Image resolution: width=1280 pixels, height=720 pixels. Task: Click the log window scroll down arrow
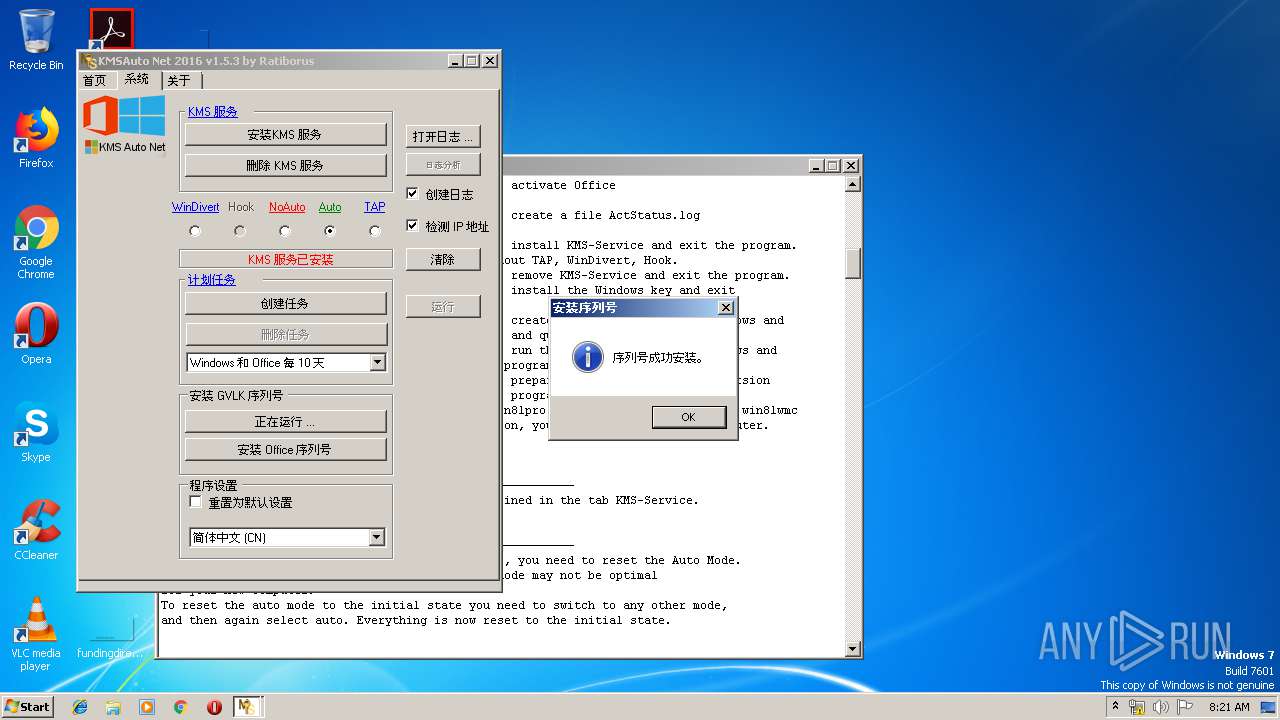853,649
